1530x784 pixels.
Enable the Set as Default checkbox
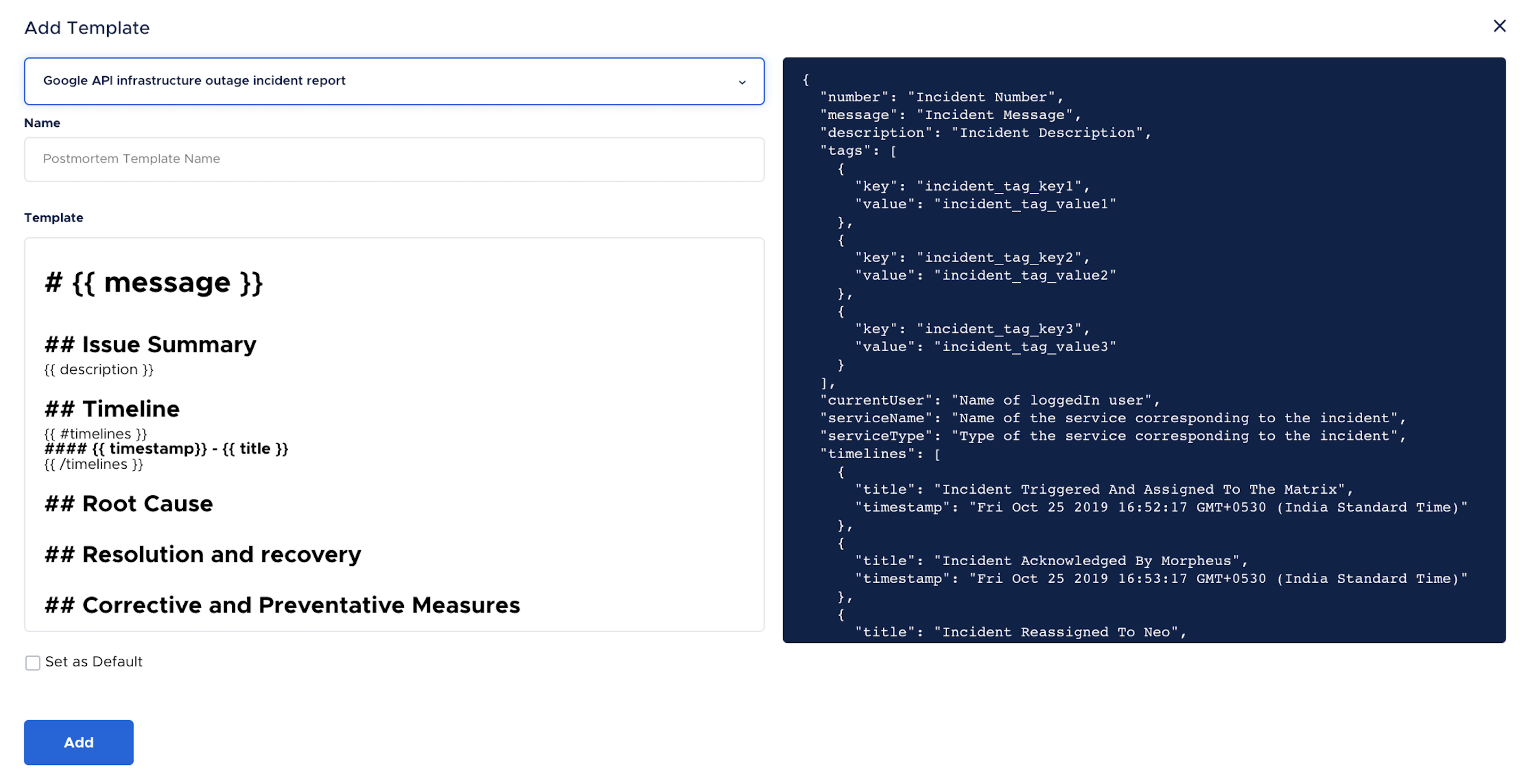[32, 662]
